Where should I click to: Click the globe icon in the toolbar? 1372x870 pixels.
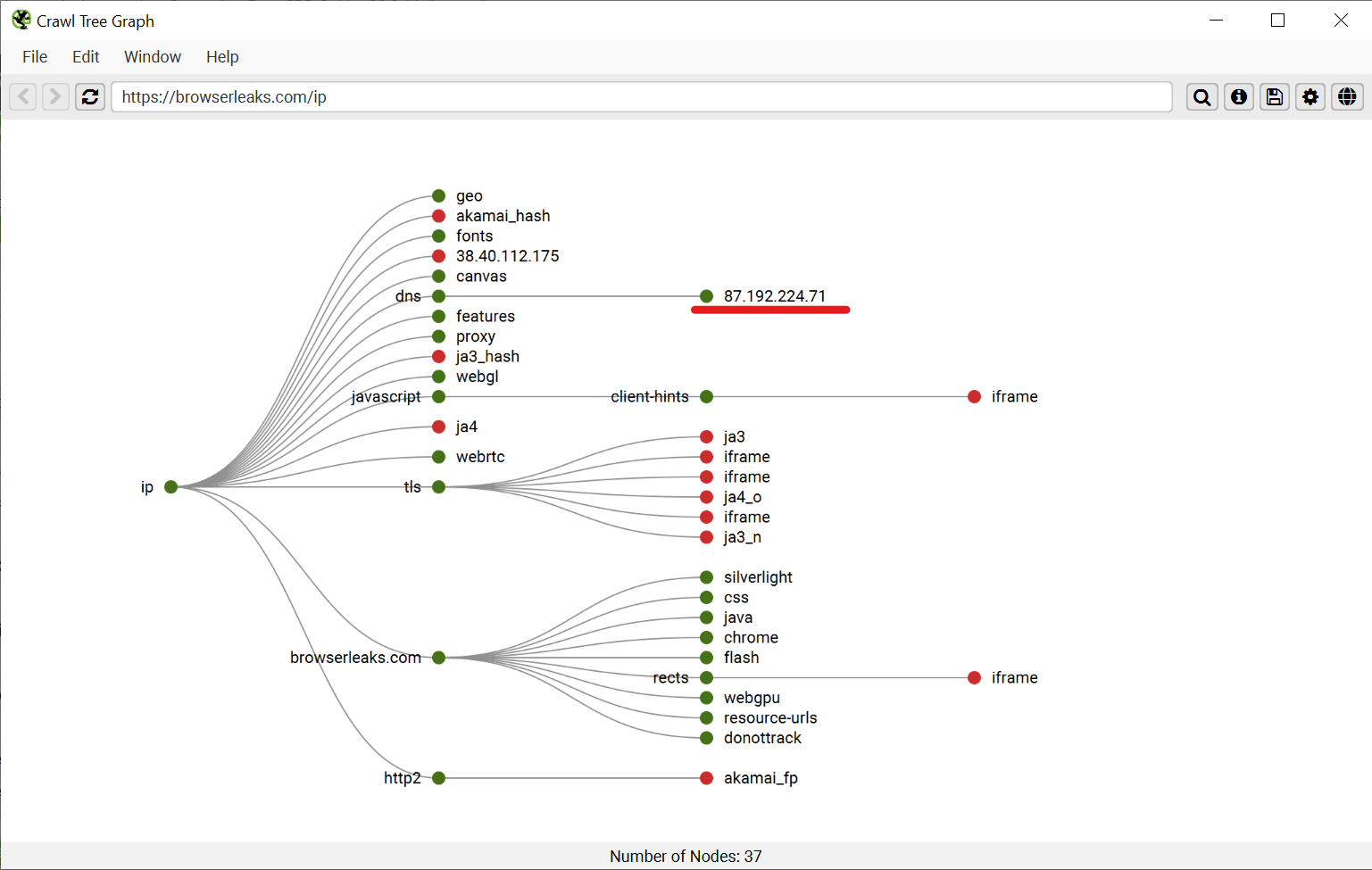pos(1347,97)
